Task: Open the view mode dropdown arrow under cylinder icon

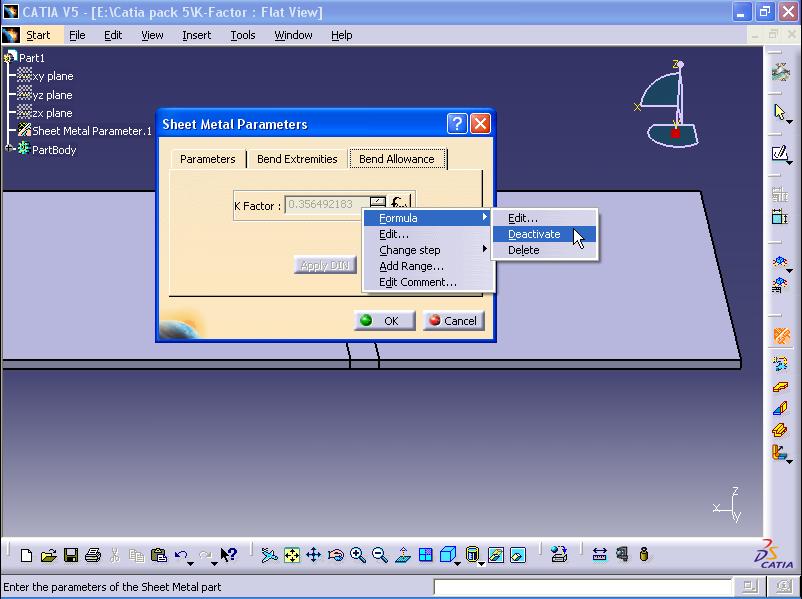Action: pos(481,564)
